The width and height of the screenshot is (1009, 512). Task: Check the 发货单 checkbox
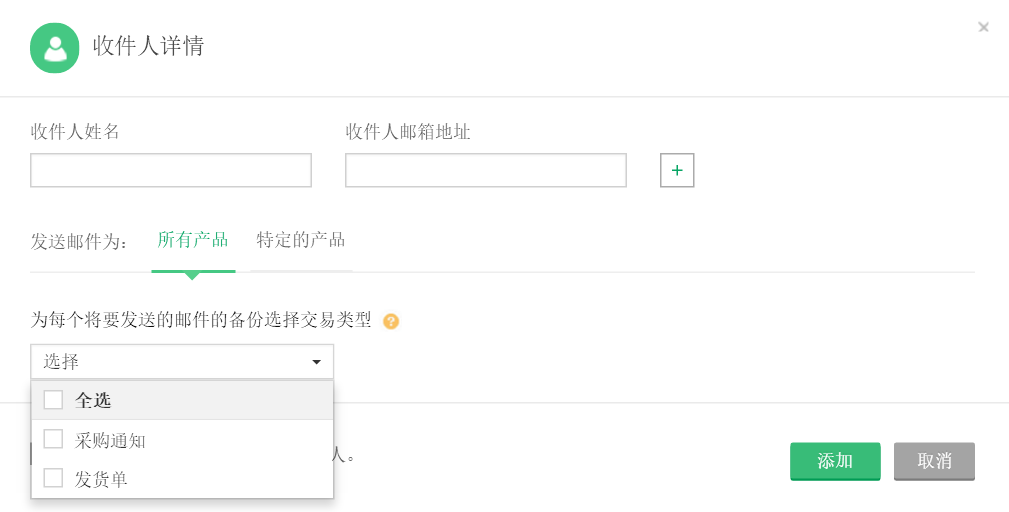coord(54,479)
